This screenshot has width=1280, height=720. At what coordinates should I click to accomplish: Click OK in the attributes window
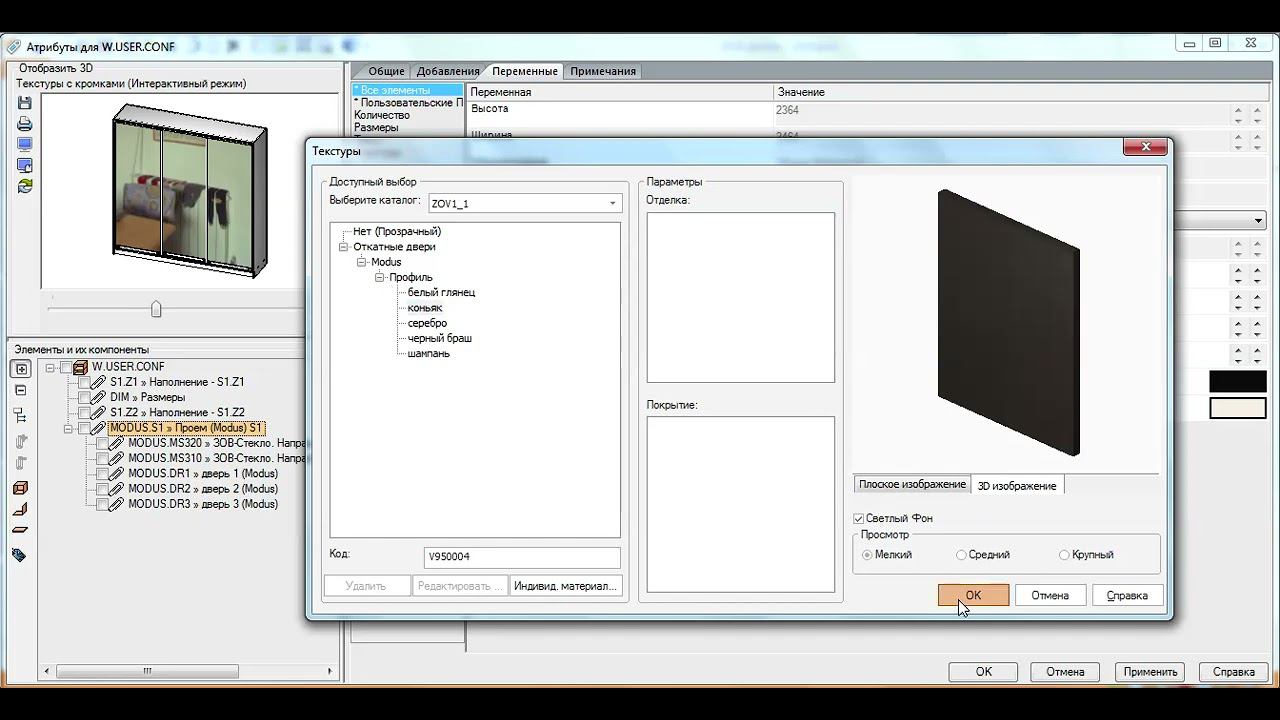click(984, 672)
